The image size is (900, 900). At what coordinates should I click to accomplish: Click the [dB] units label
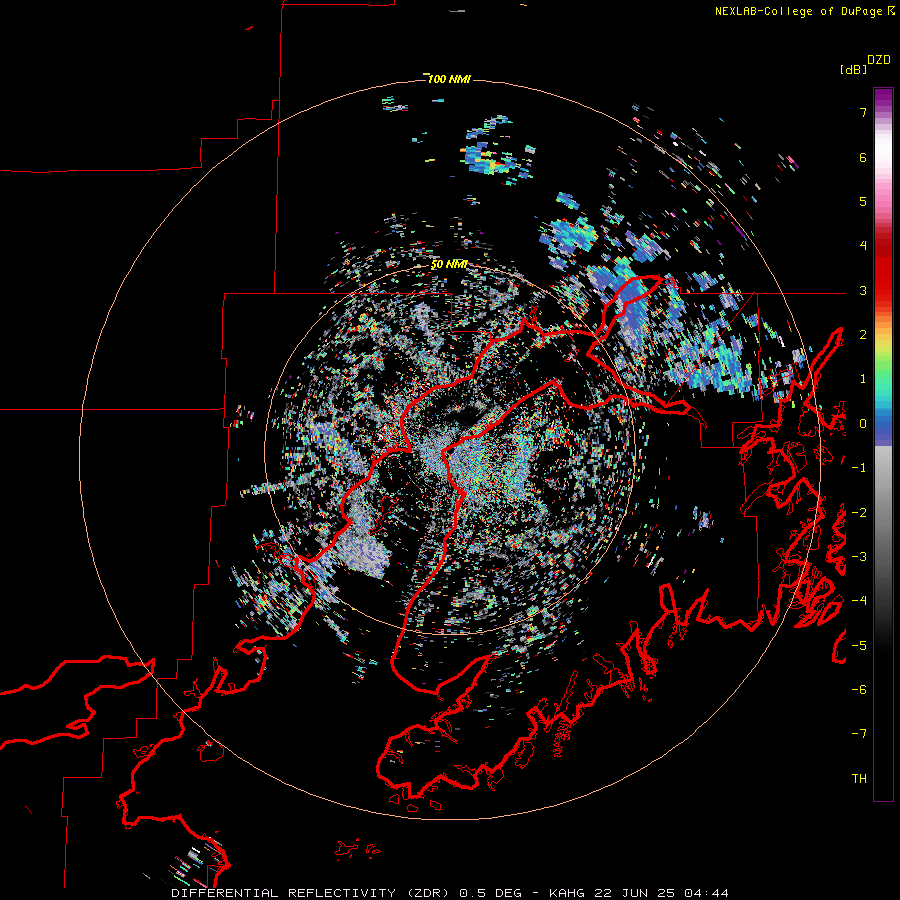853,69
